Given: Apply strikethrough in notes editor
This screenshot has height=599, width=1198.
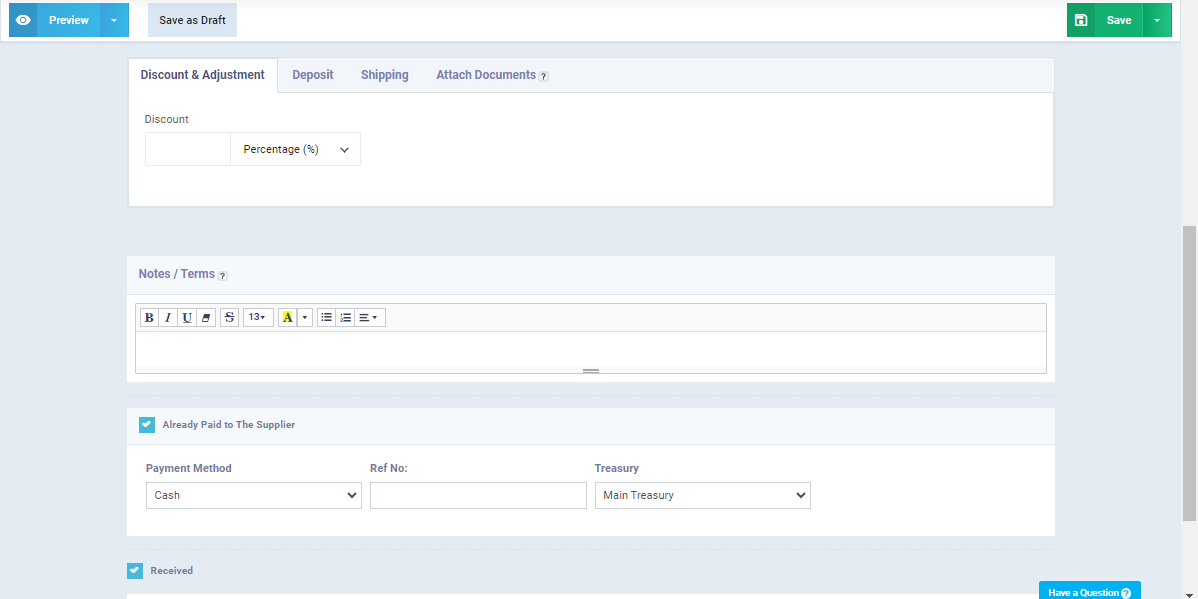Looking at the screenshot, I should click(x=230, y=318).
